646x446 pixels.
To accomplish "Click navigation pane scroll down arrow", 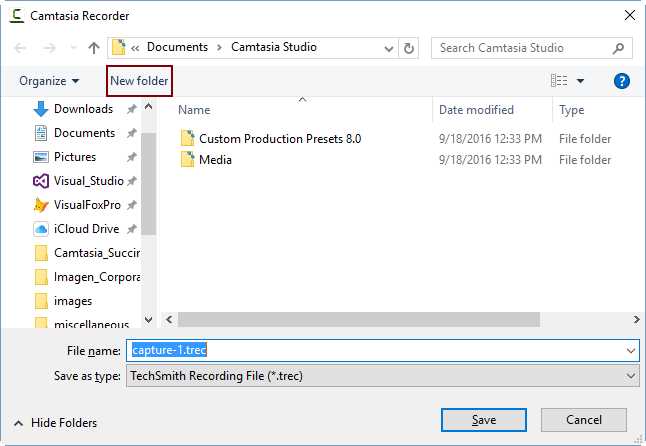I will point(149,320).
